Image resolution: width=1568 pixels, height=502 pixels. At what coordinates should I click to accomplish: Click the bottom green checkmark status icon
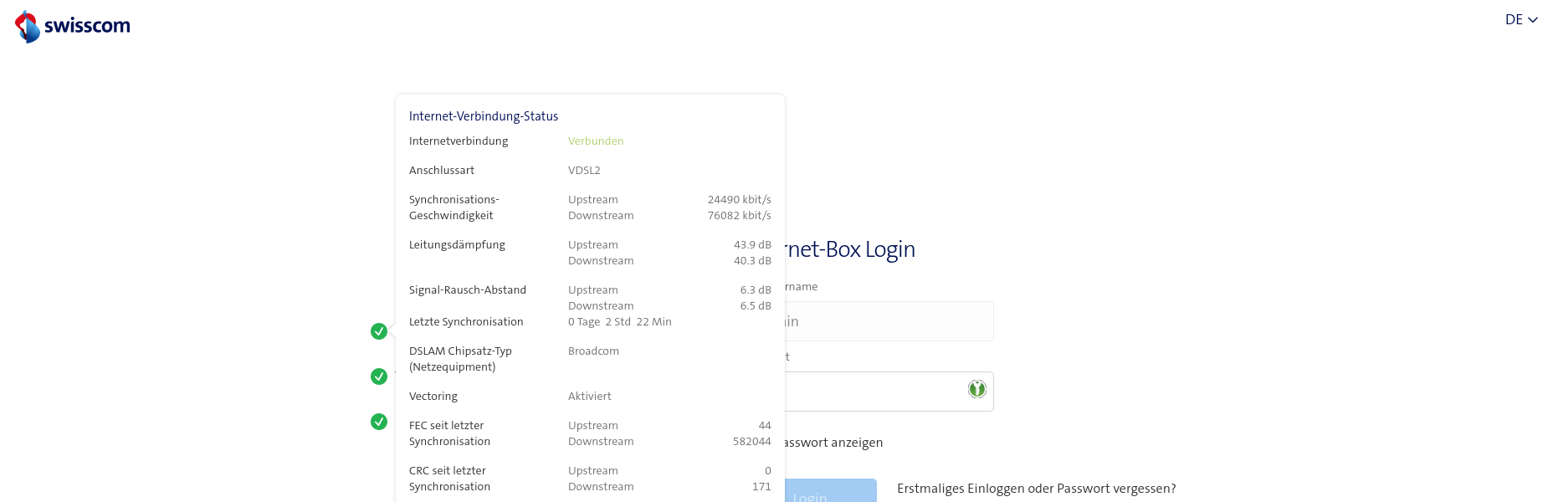[x=379, y=422]
